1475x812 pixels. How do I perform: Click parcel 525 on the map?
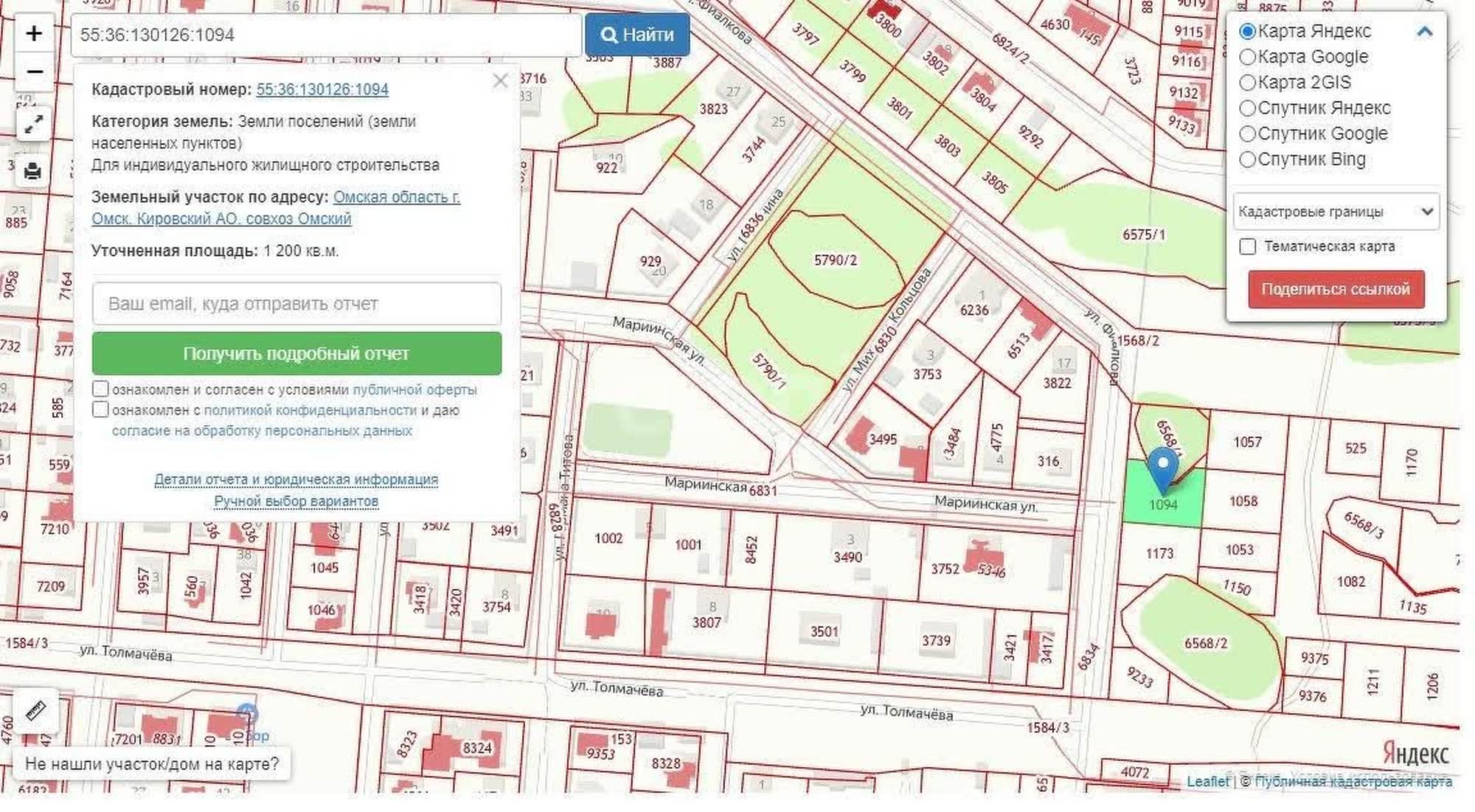(x=1356, y=448)
